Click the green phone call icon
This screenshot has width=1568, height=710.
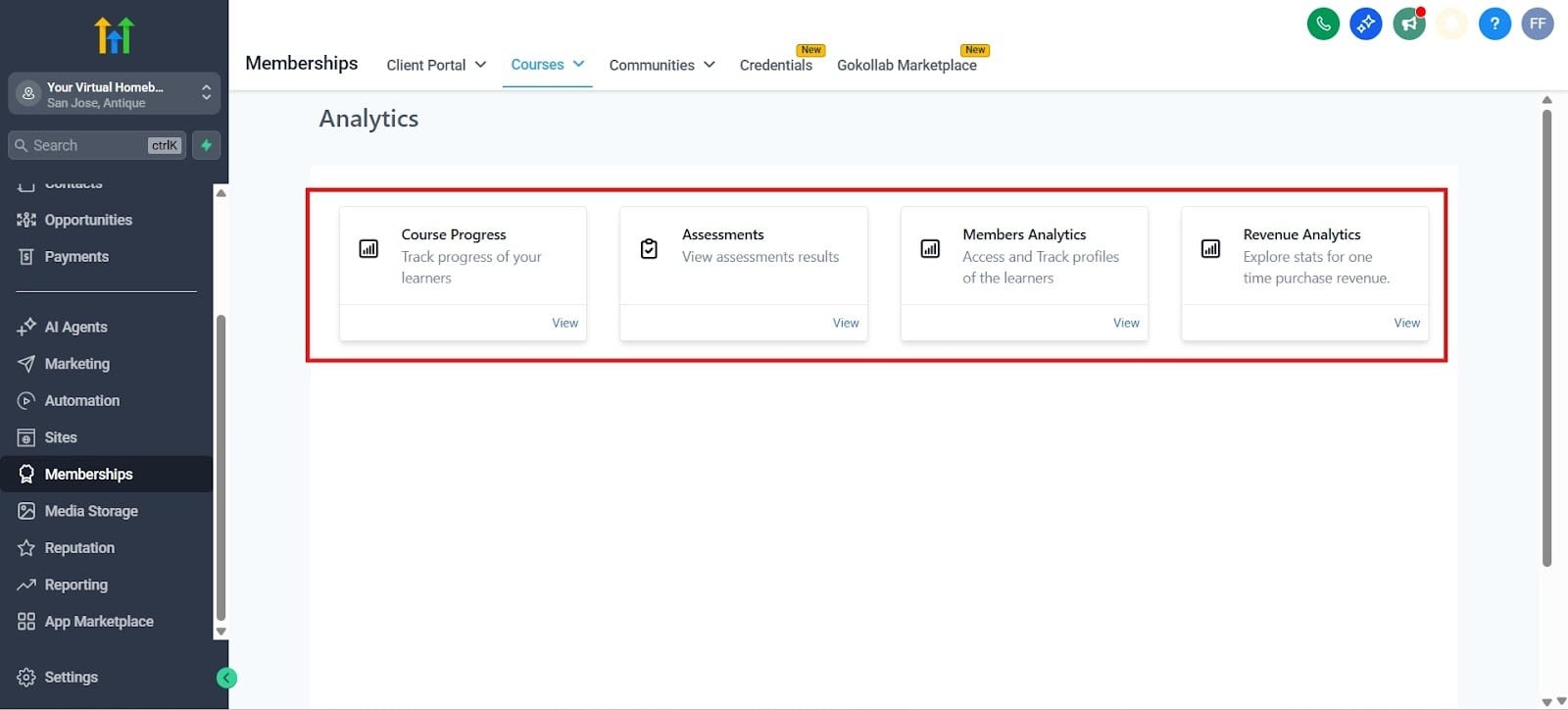[x=1323, y=24]
